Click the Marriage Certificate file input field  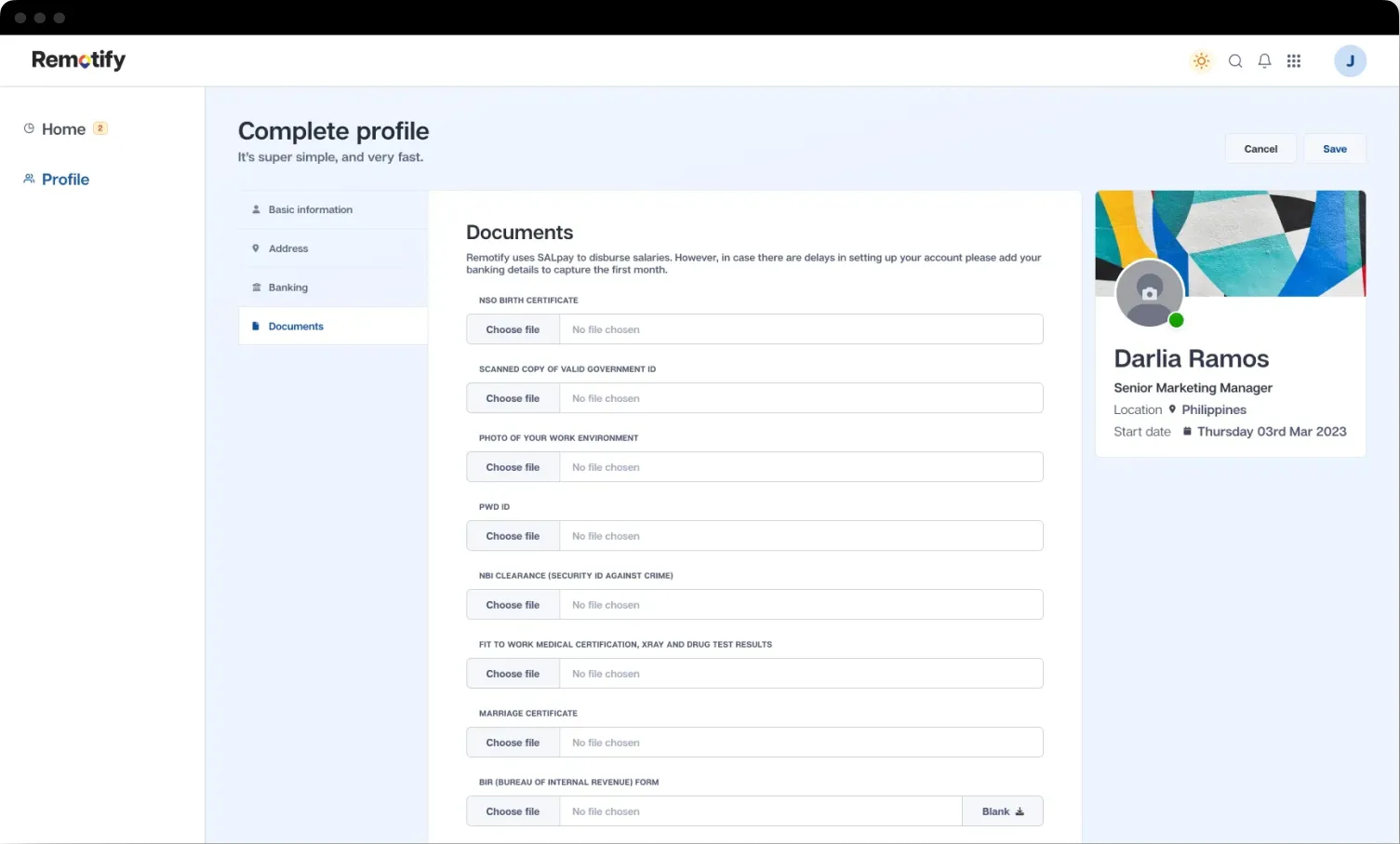(x=800, y=743)
